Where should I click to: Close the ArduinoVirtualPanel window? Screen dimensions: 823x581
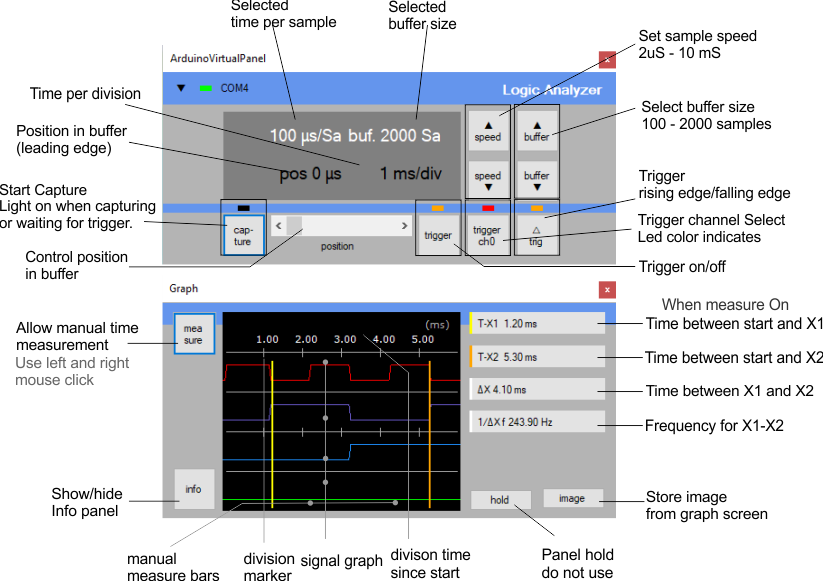(x=607, y=59)
